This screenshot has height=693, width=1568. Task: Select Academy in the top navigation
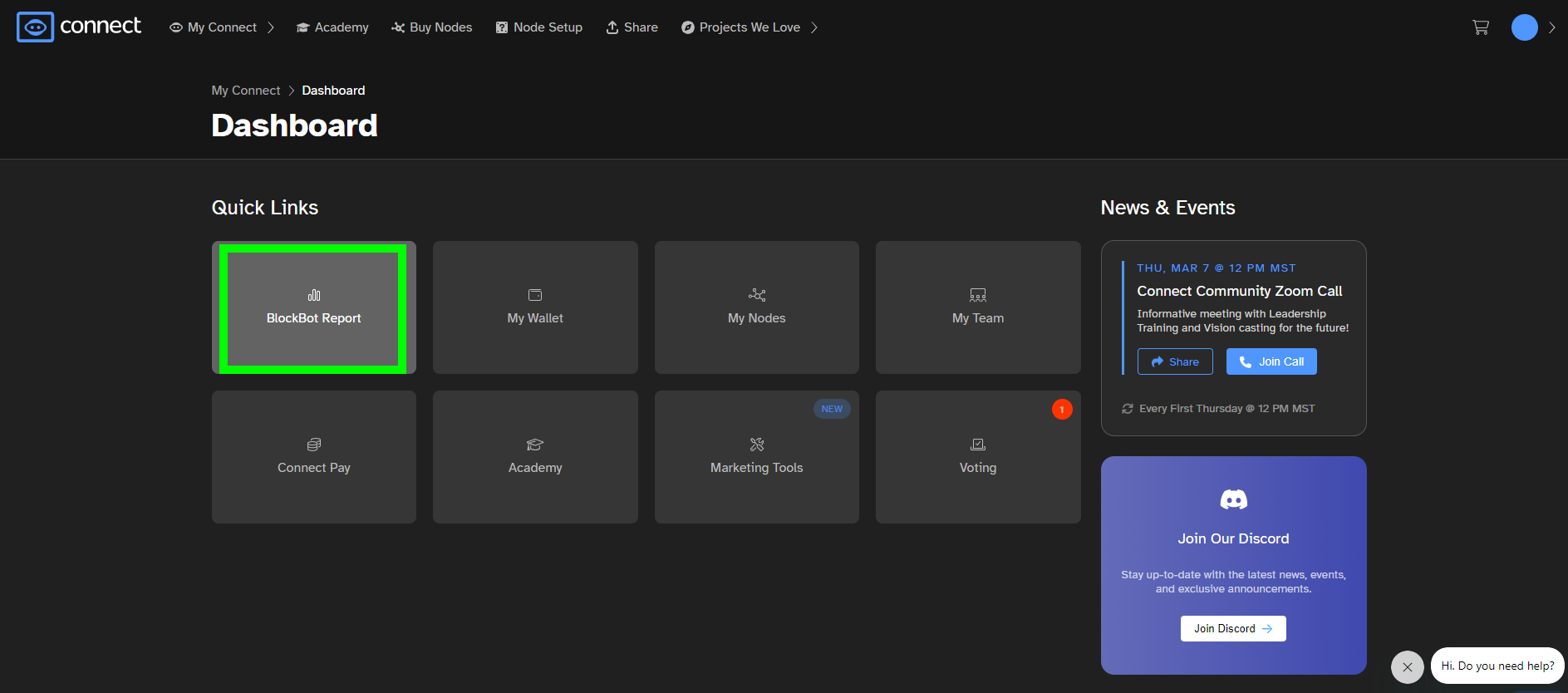click(332, 27)
